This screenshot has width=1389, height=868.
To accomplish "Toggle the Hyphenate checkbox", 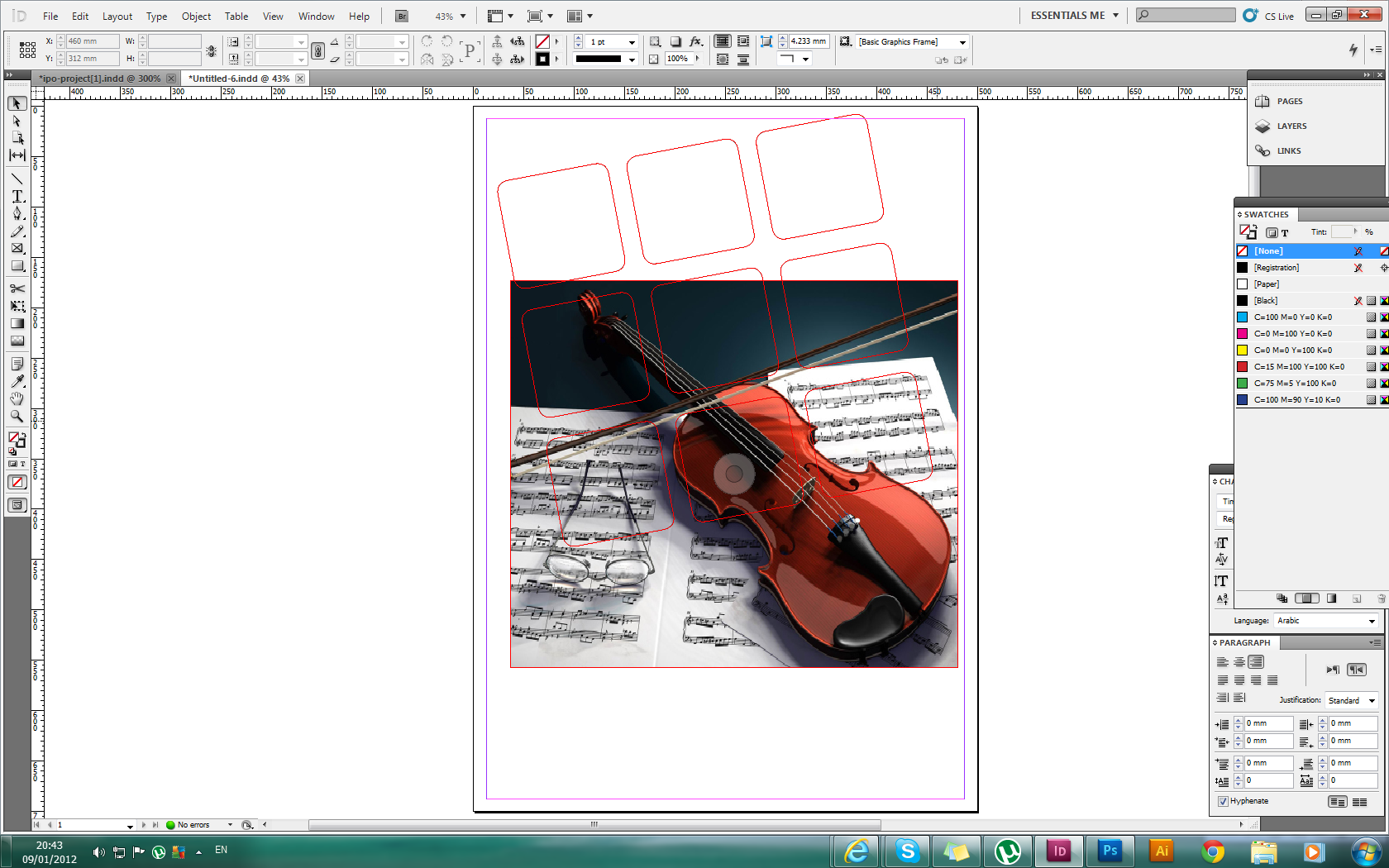I will pyautogui.click(x=1223, y=801).
